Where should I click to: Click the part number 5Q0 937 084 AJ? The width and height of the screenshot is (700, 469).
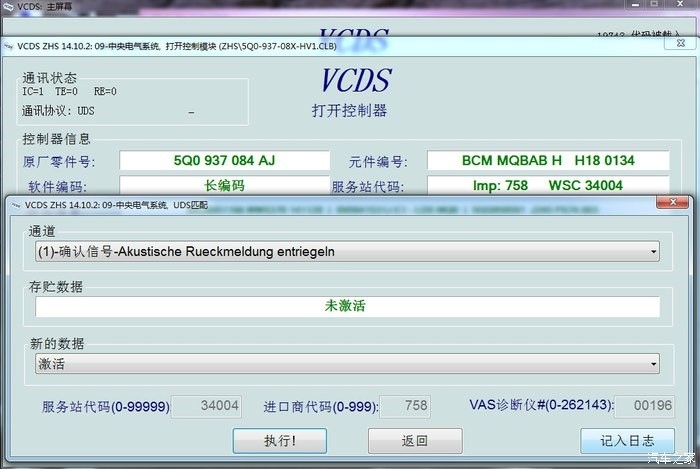(225, 160)
